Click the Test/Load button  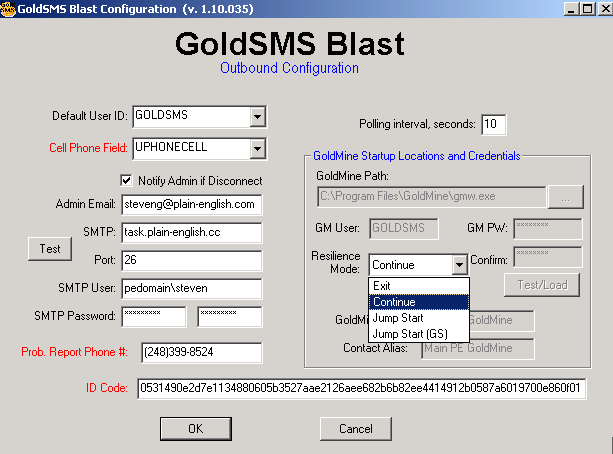tap(542, 285)
